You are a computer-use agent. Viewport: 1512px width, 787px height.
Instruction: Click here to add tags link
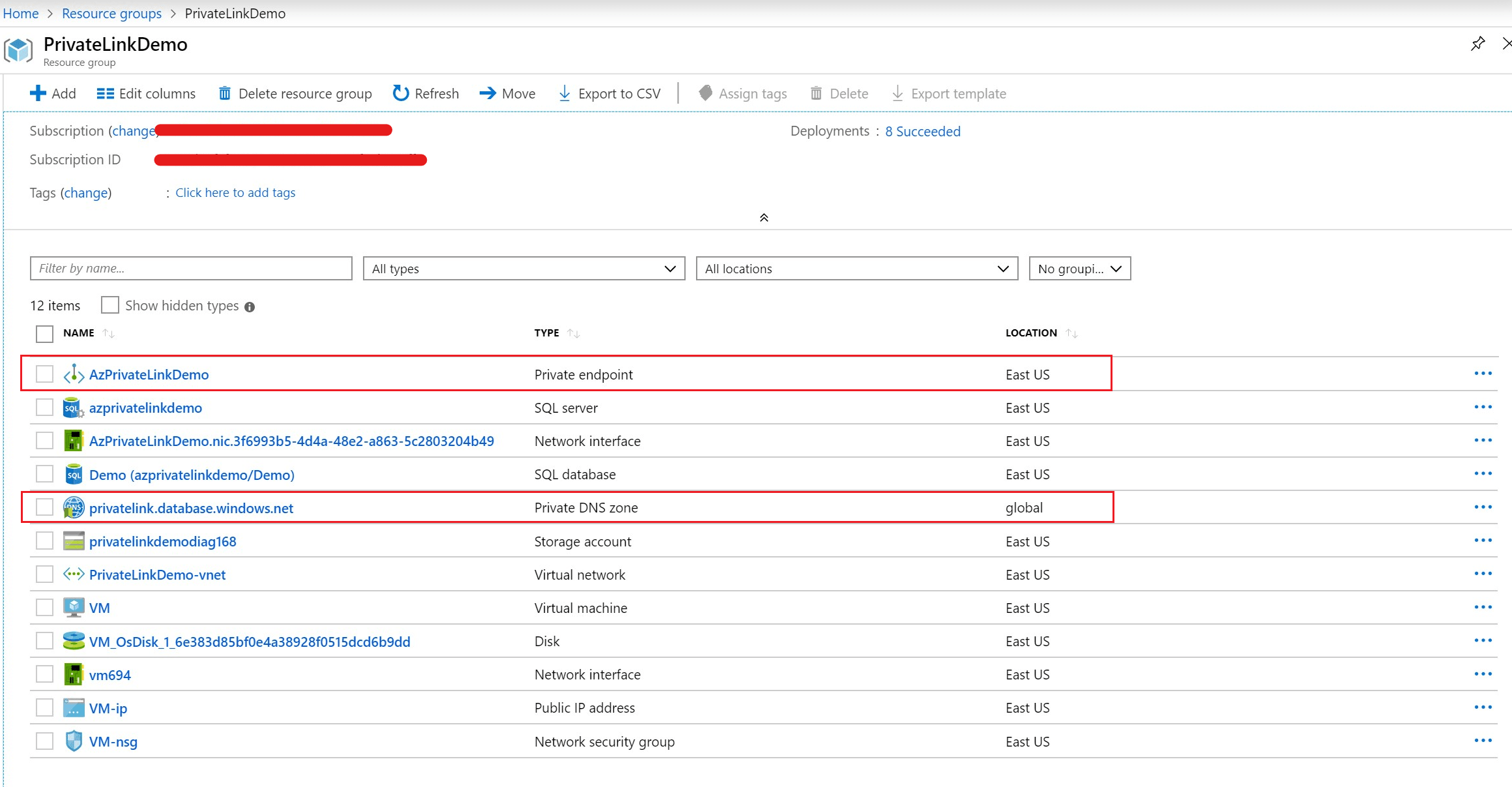(235, 192)
